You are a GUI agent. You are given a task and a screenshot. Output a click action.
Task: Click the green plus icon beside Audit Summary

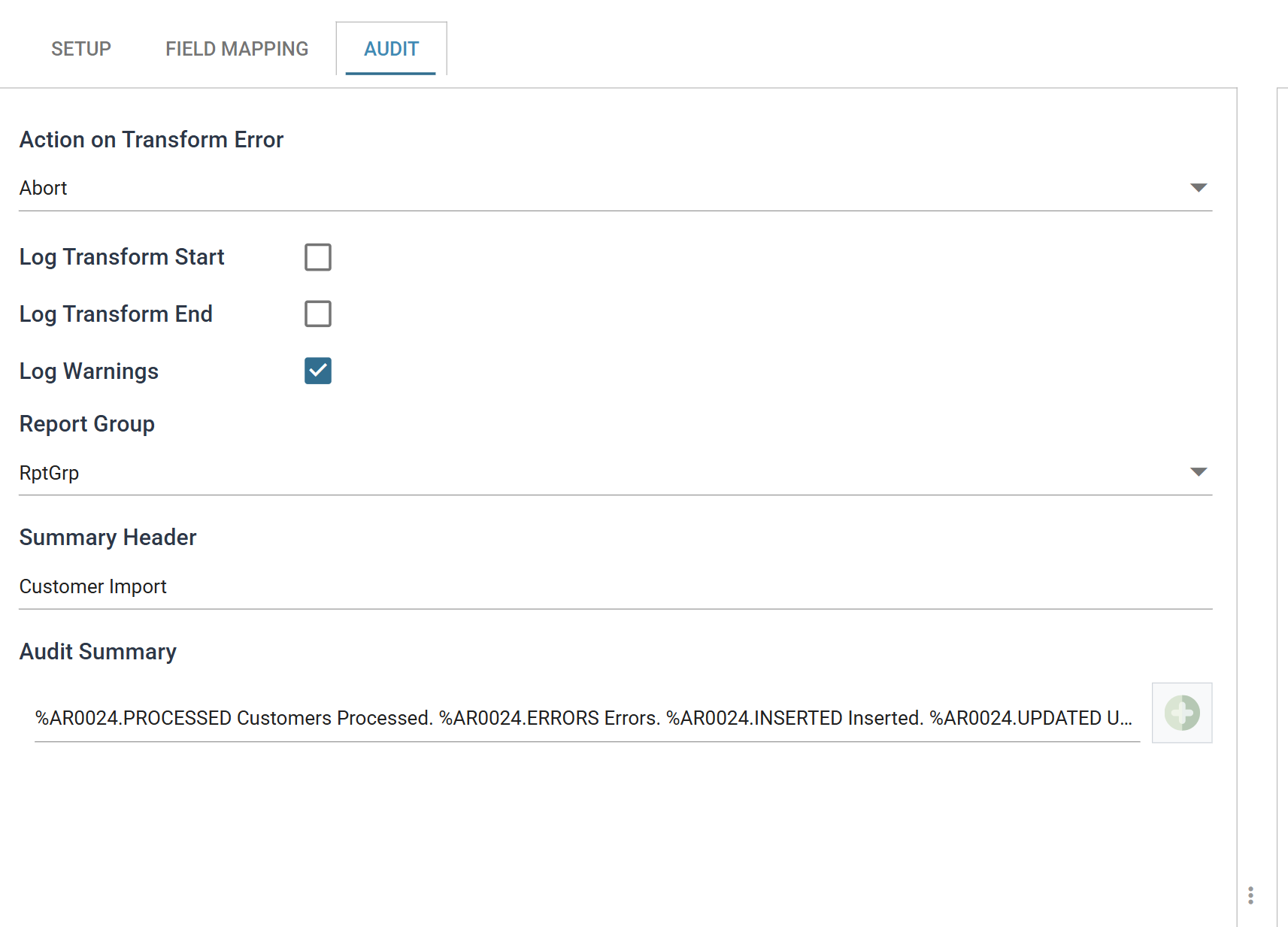coord(1182,713)
